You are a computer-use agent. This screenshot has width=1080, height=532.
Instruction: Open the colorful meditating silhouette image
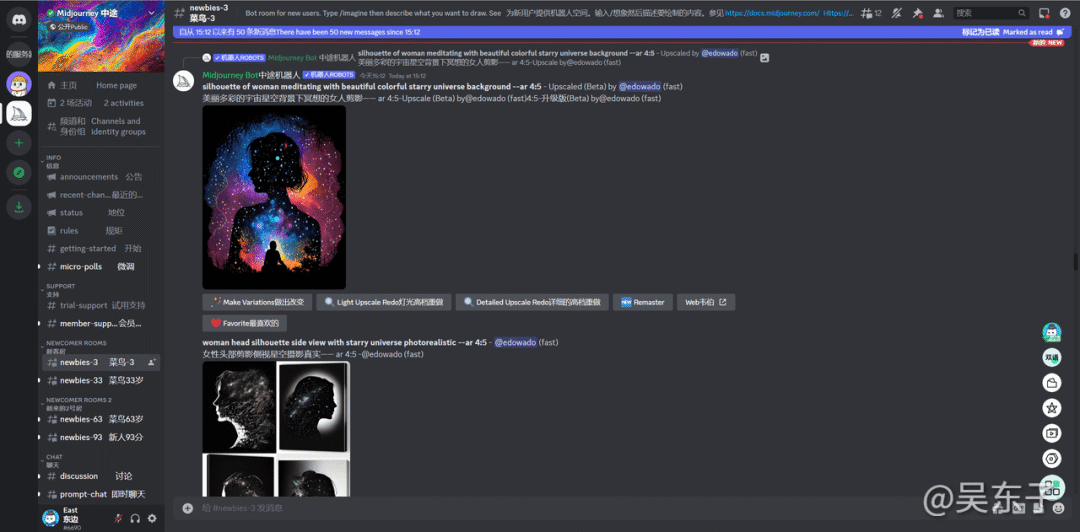click(x=274, y=197)
